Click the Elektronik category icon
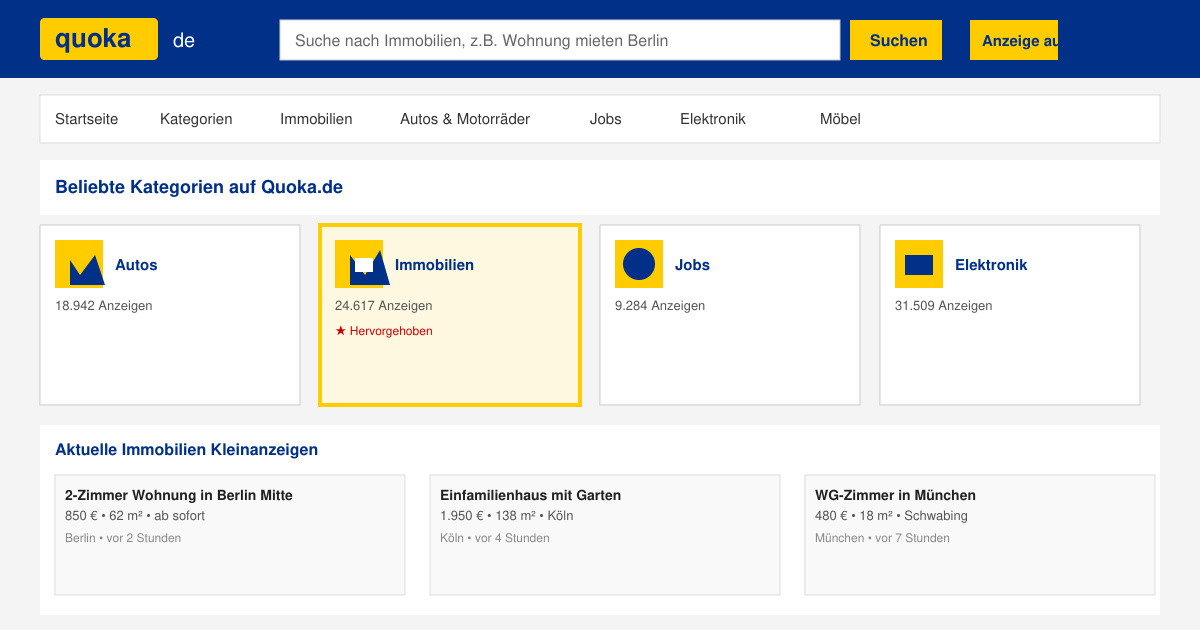Viewport: 1200px width, 630px height. tap(919, 264)
